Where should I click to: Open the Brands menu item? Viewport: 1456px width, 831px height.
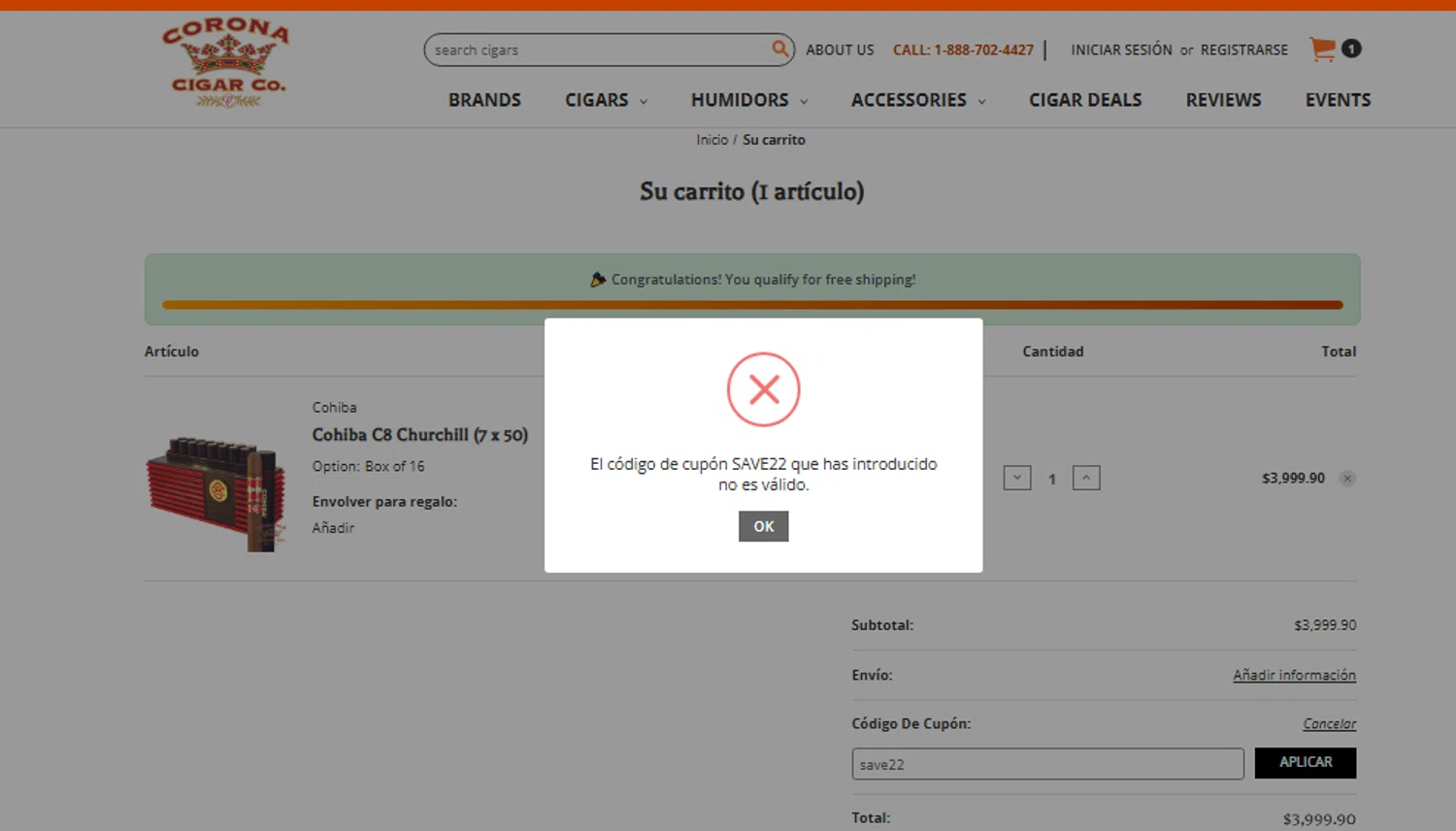(x=484, y=100)
